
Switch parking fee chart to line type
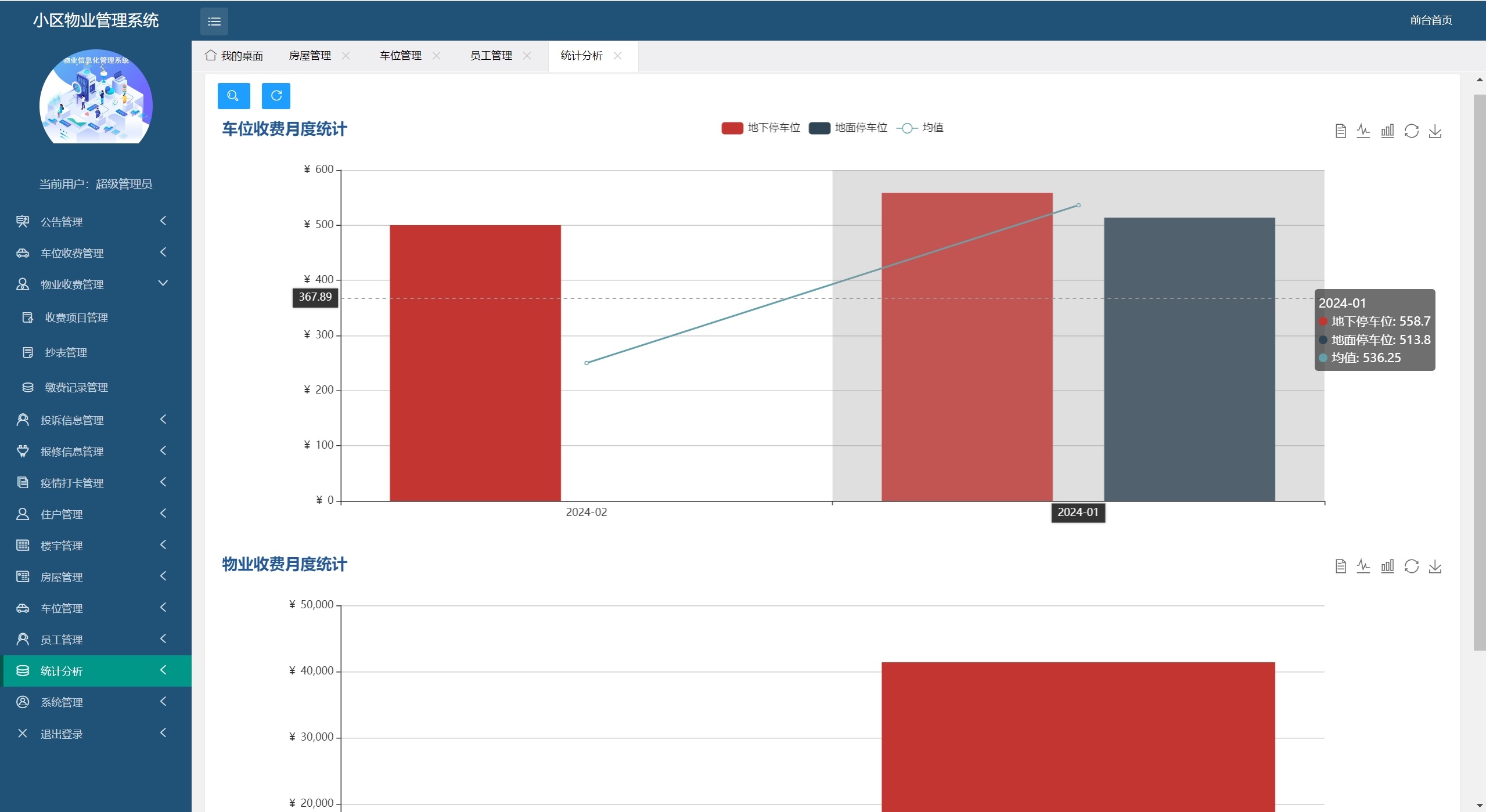pos(1363,131)
